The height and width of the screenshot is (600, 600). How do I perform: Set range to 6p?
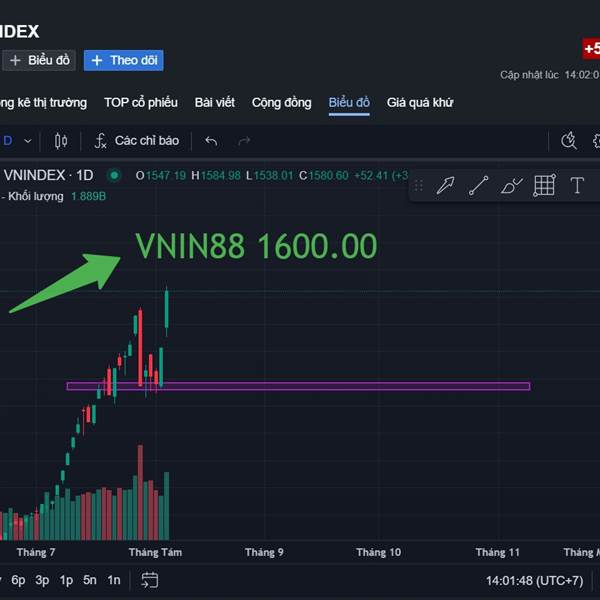click(x=18, y=580)
